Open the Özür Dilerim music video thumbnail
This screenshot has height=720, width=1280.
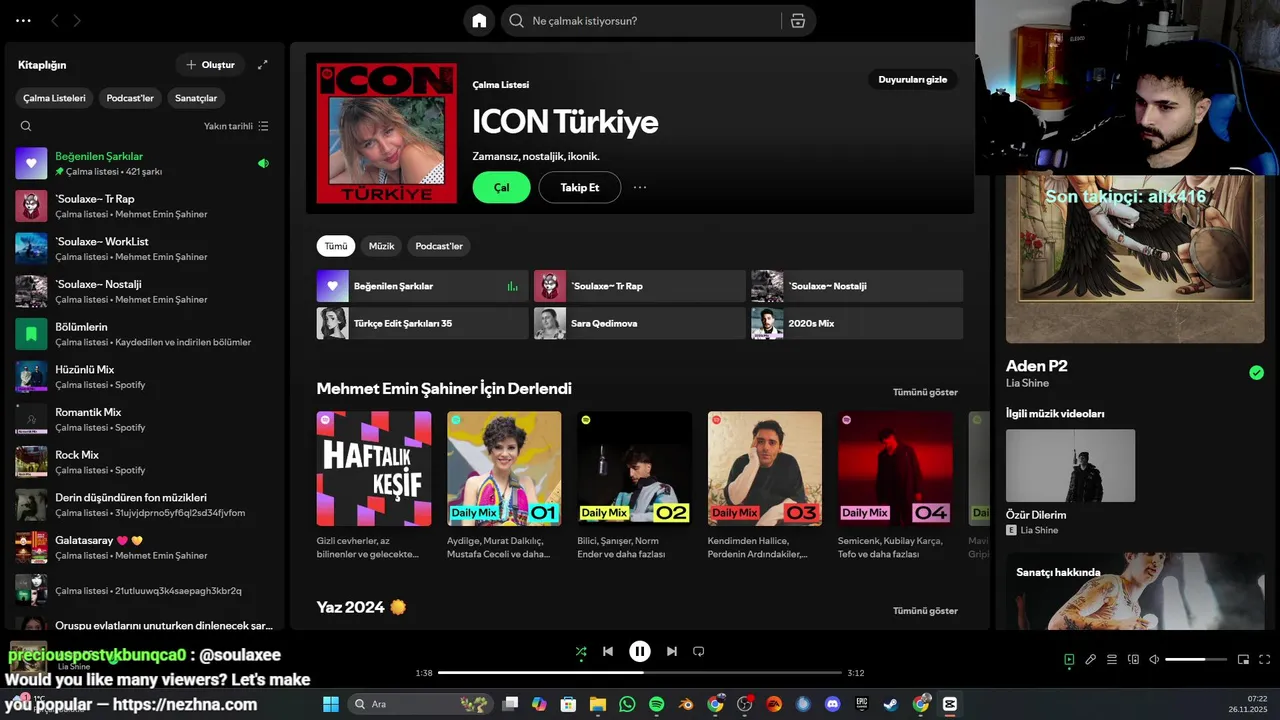click(x=1070, y=466)
